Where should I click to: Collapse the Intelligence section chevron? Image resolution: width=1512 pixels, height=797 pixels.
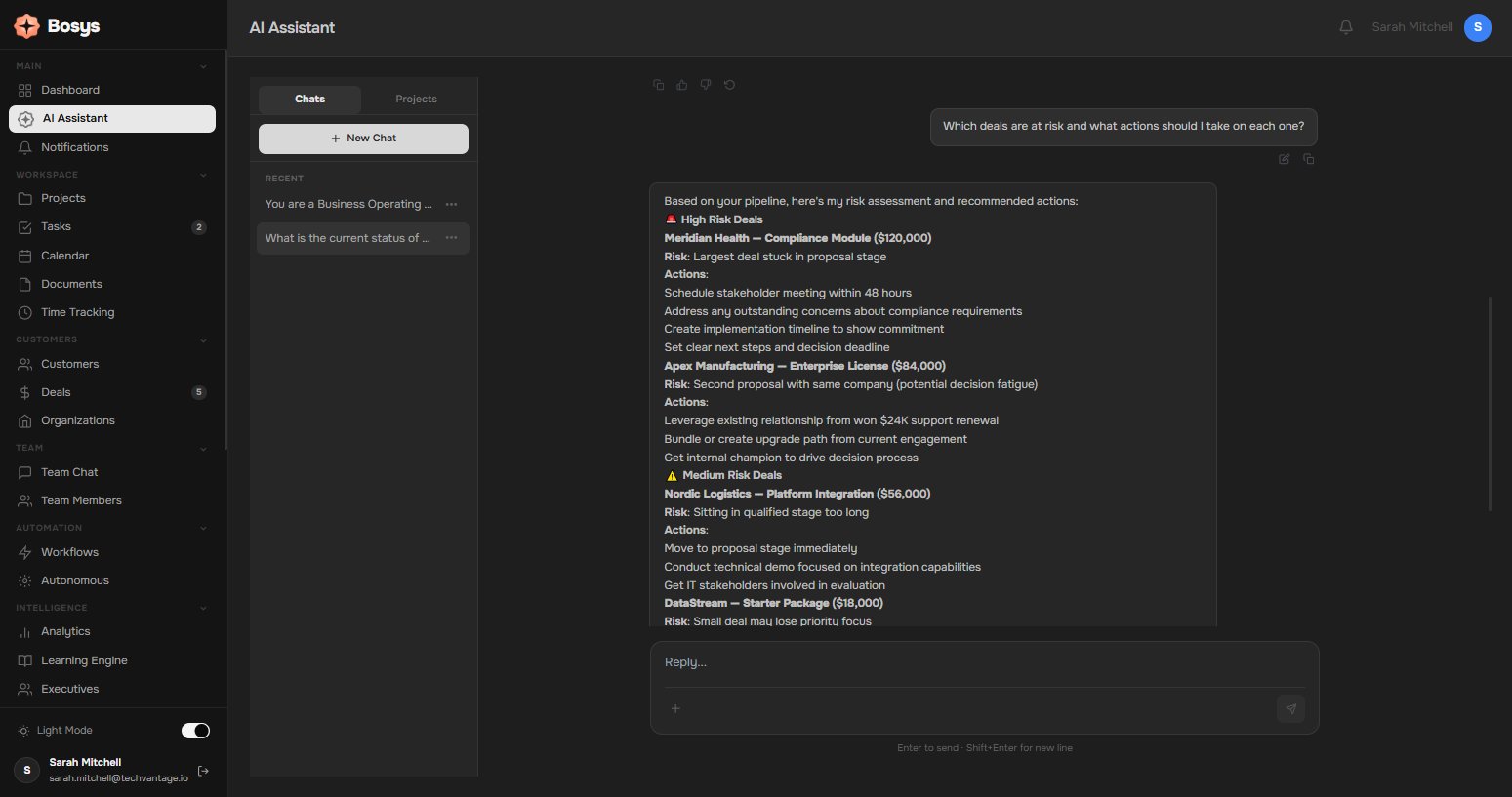[203, 609]
